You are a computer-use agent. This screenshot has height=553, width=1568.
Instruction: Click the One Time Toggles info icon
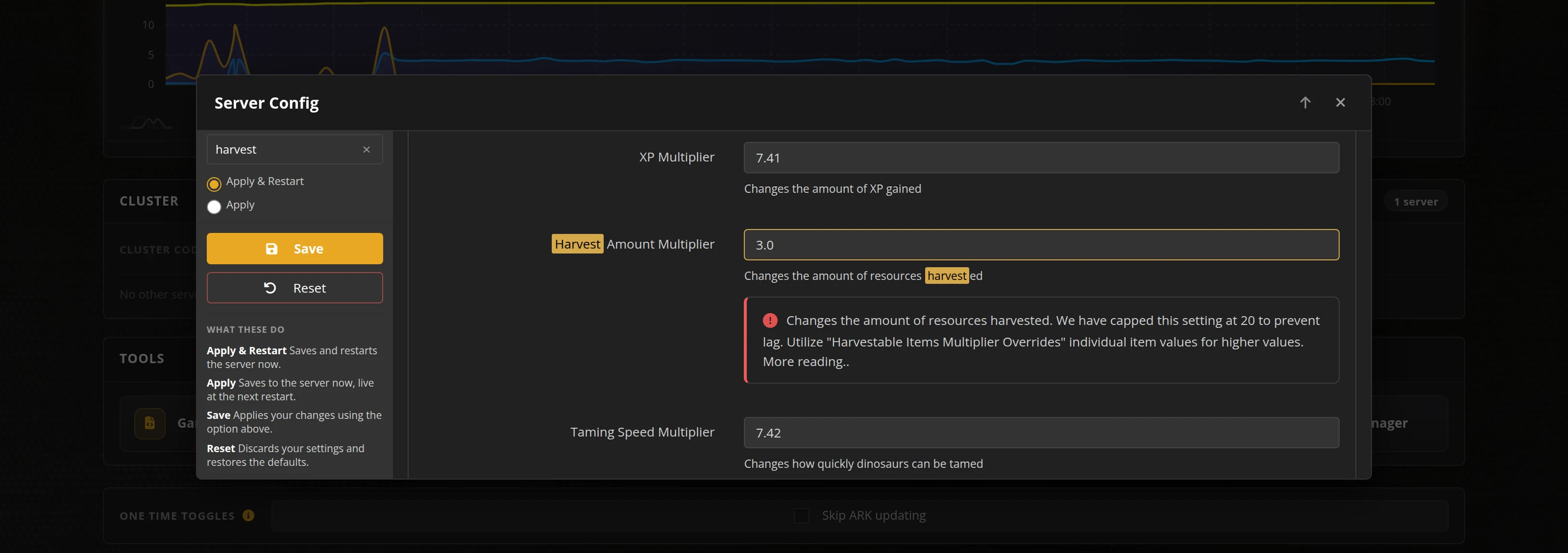pos(249,515)
